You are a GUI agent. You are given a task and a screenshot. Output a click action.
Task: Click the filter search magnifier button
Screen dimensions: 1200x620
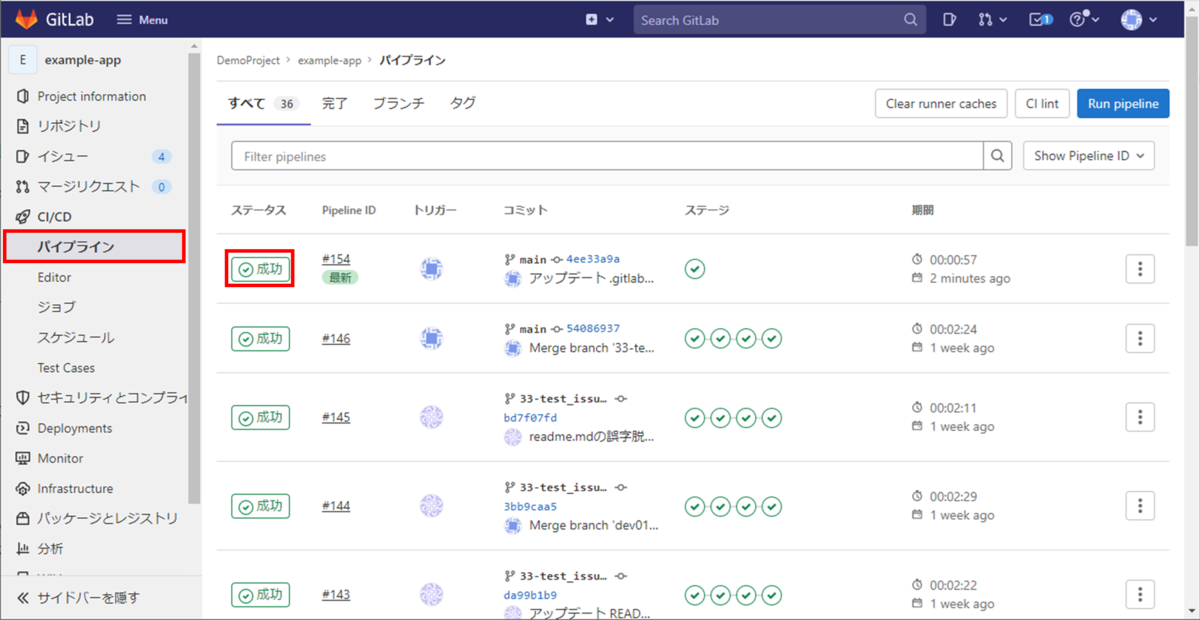click(x=997, y=156)
